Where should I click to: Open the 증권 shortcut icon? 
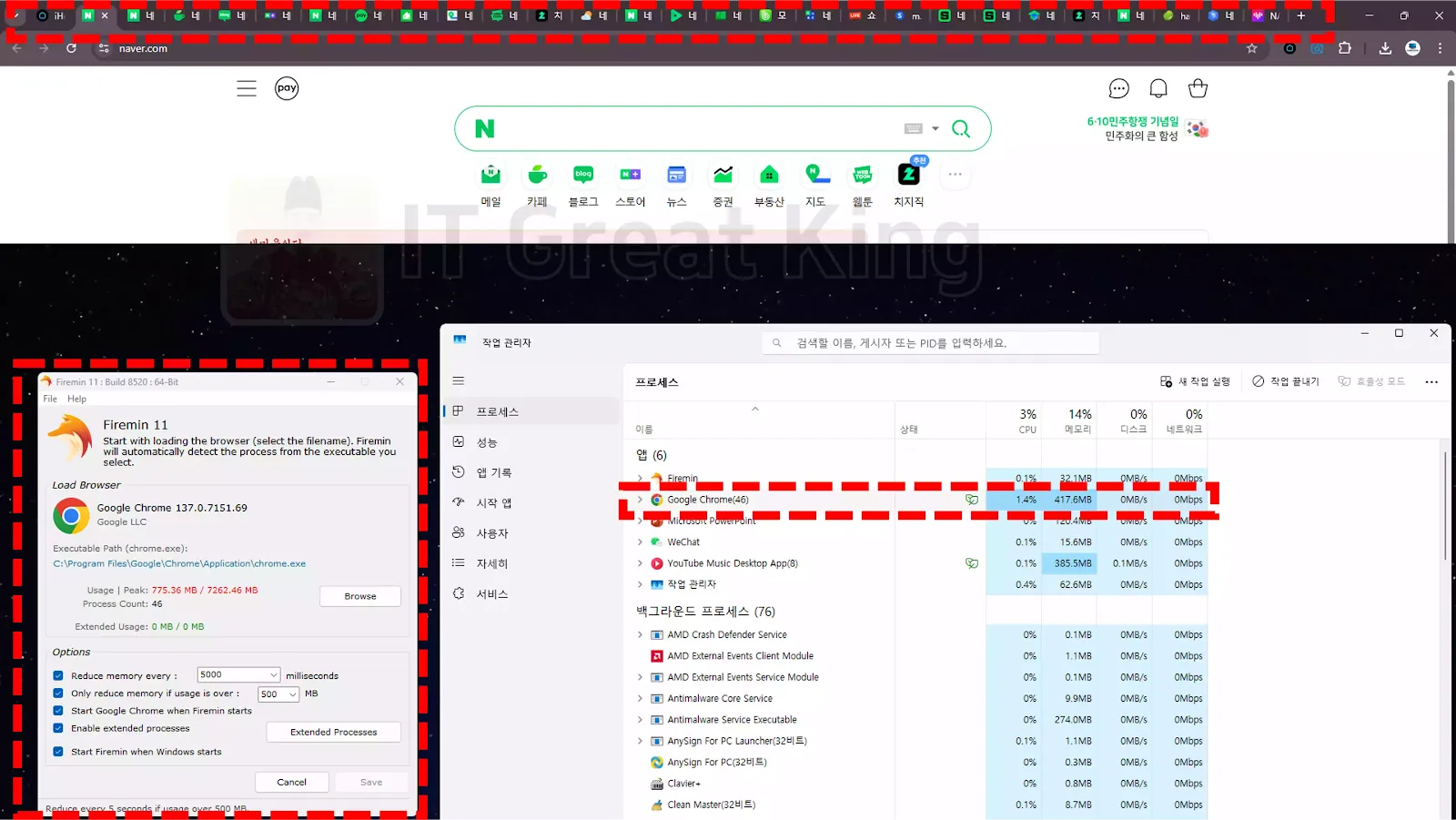click(x=723, y=174)
